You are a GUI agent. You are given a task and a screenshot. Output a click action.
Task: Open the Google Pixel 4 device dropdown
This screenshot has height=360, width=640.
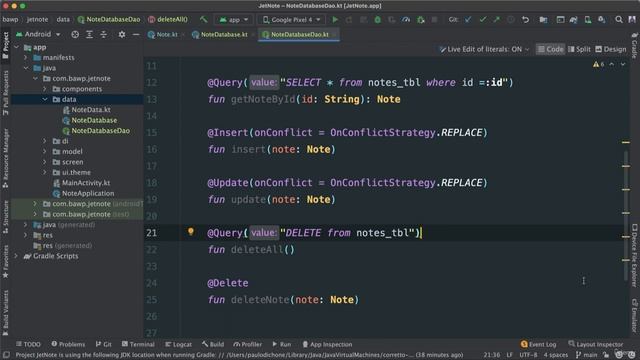(x=292, y=19)
